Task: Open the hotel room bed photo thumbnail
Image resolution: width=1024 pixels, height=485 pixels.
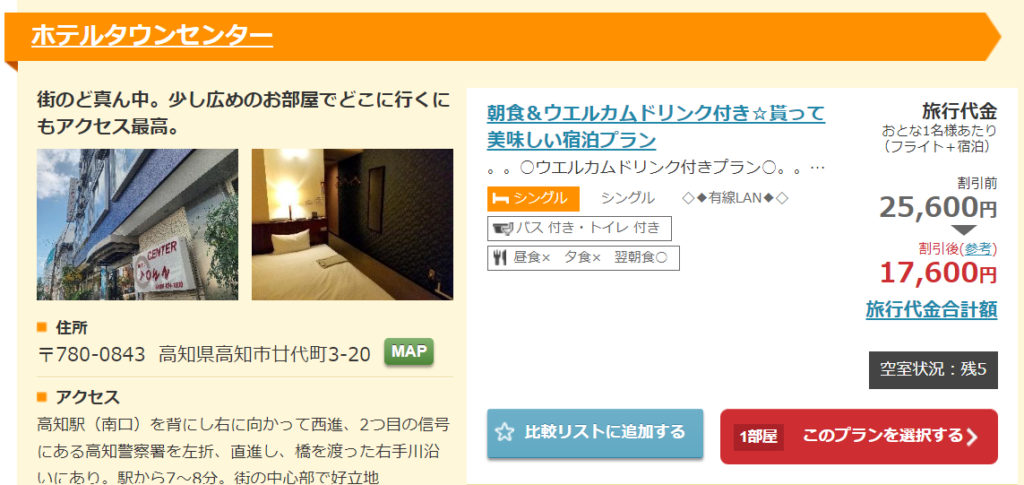Action: (x=352, y=225)
